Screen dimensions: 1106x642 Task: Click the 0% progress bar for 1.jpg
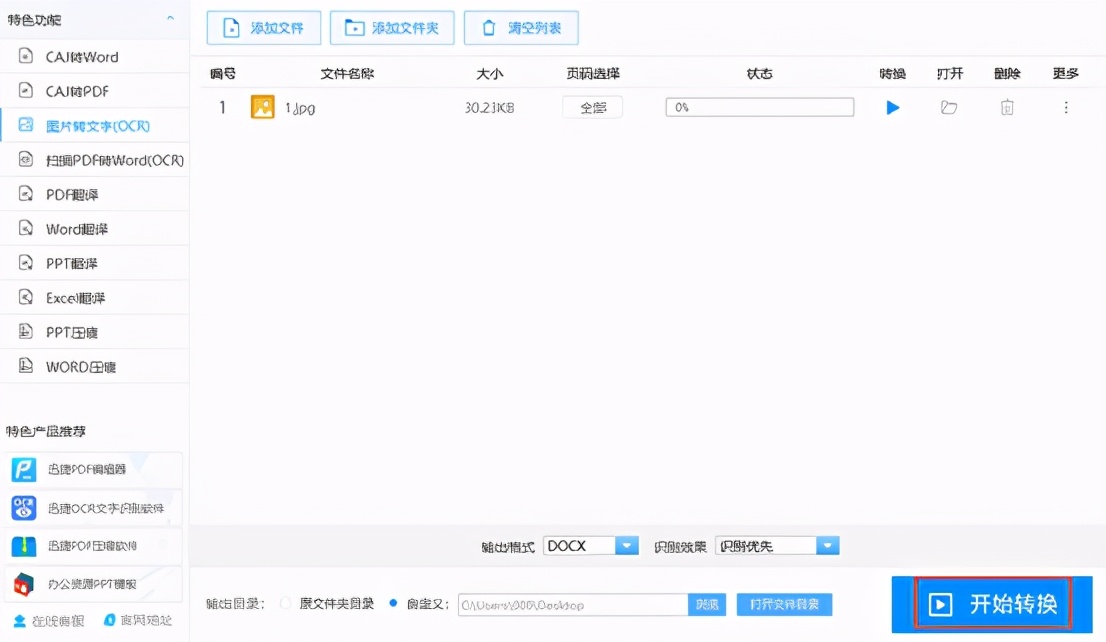(x=760, y=107)
